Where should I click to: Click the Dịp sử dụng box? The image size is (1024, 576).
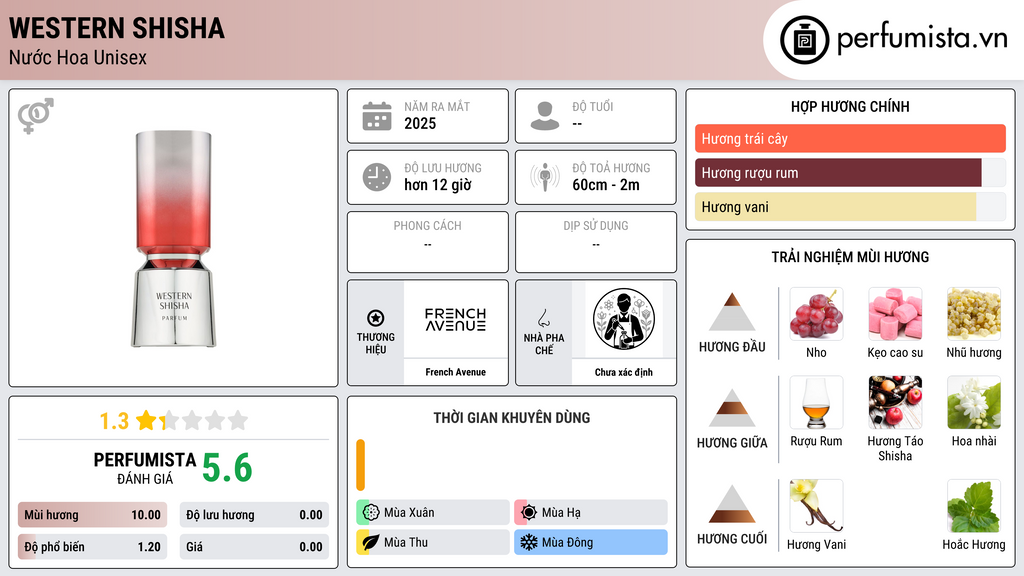click(596, 242)
